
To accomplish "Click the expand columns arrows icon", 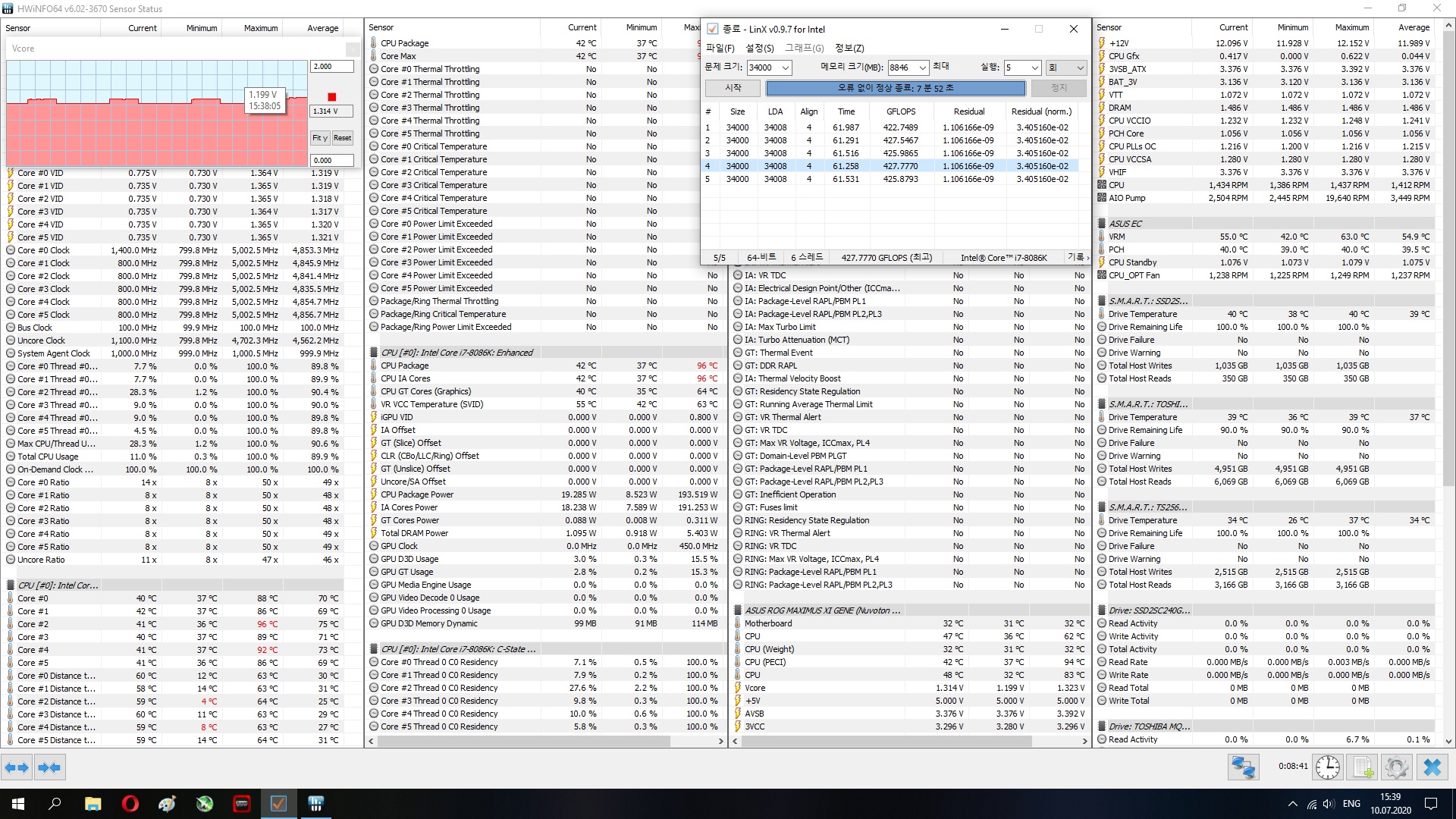I will [x=17, y=767].
